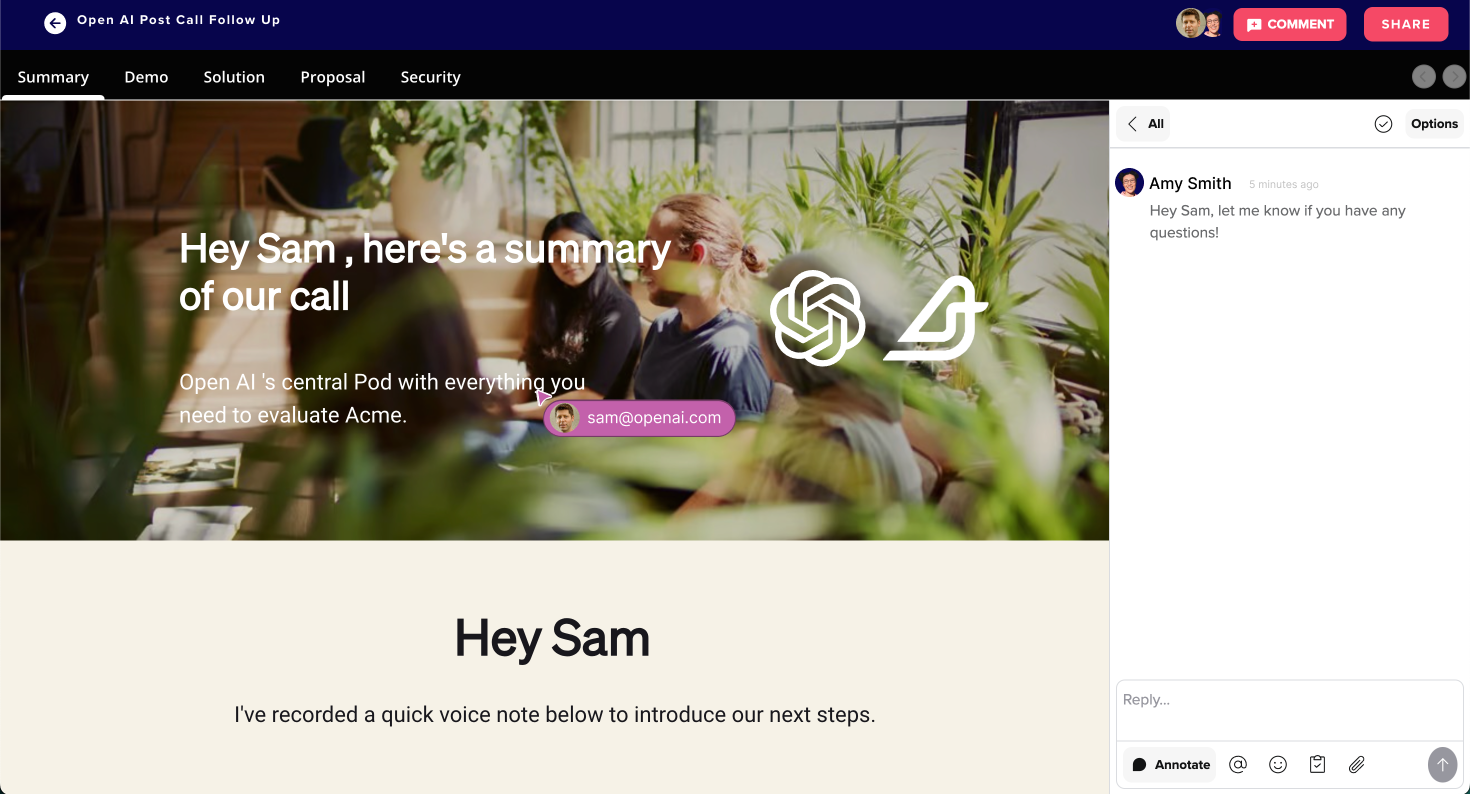Click the clipboard task icon
Viewport: 1470px width, 794px height.
coord(1317,764)
